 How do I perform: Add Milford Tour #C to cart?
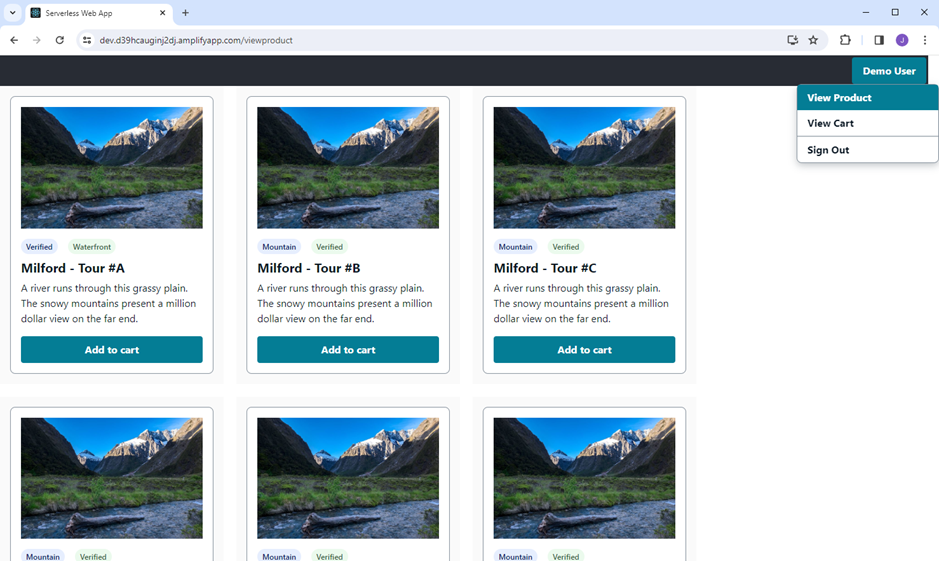pos(584,350)
